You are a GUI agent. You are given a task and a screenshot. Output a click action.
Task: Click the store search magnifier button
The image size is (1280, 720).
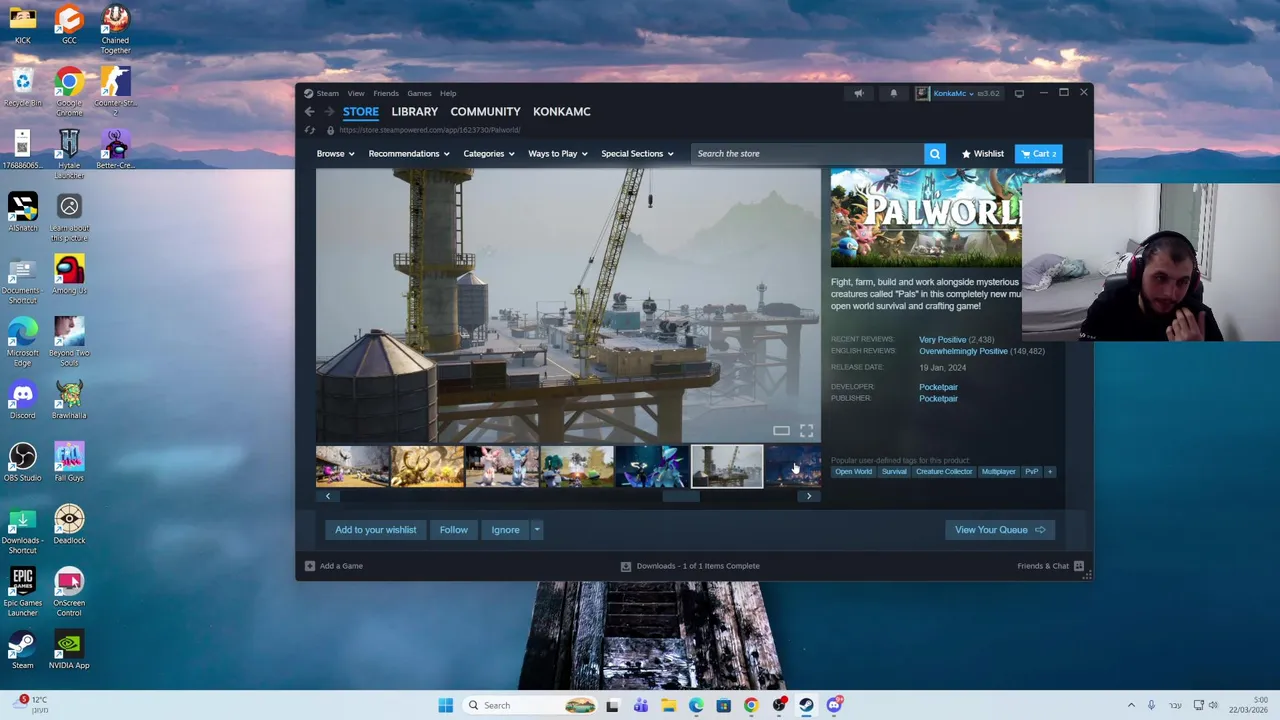coord(935,154)
